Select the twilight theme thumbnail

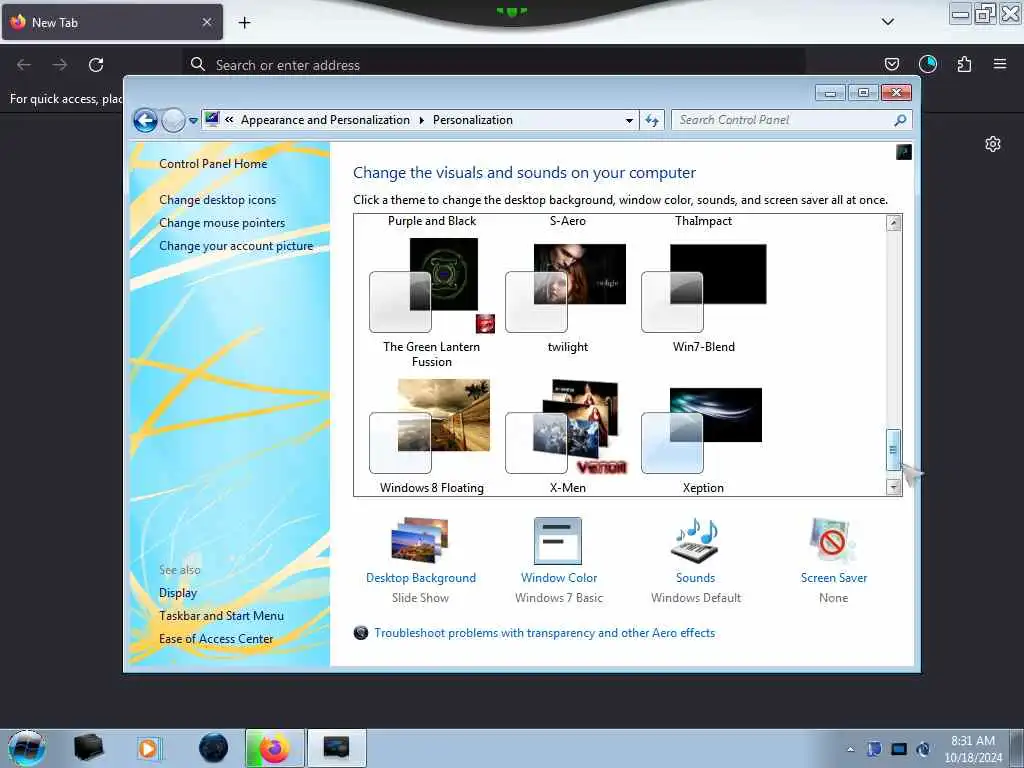(567, 288)
